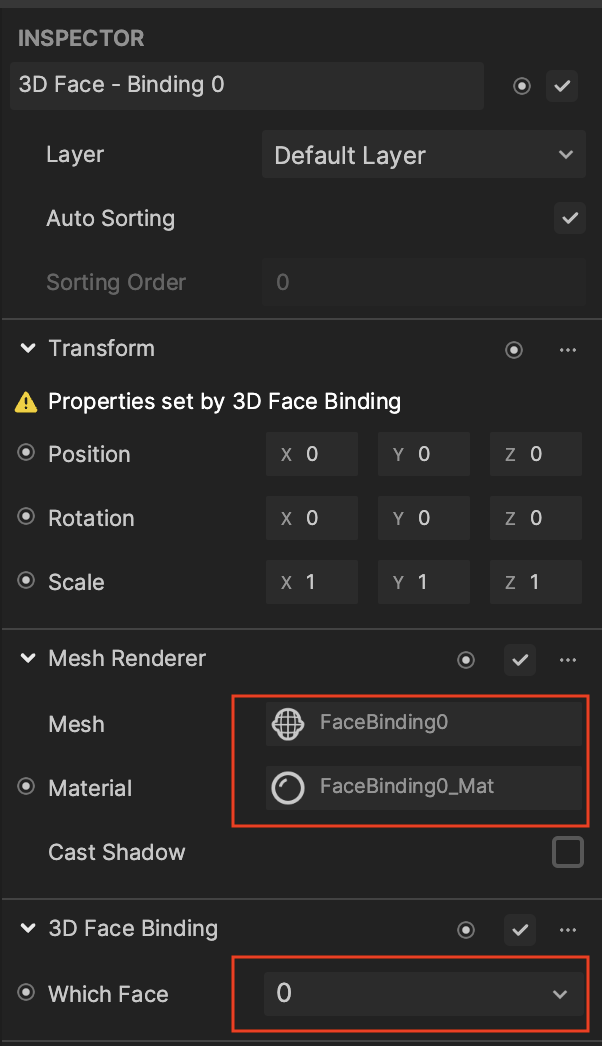Click the globe mesh icon beside FaceBinding0

coord(288,724)
